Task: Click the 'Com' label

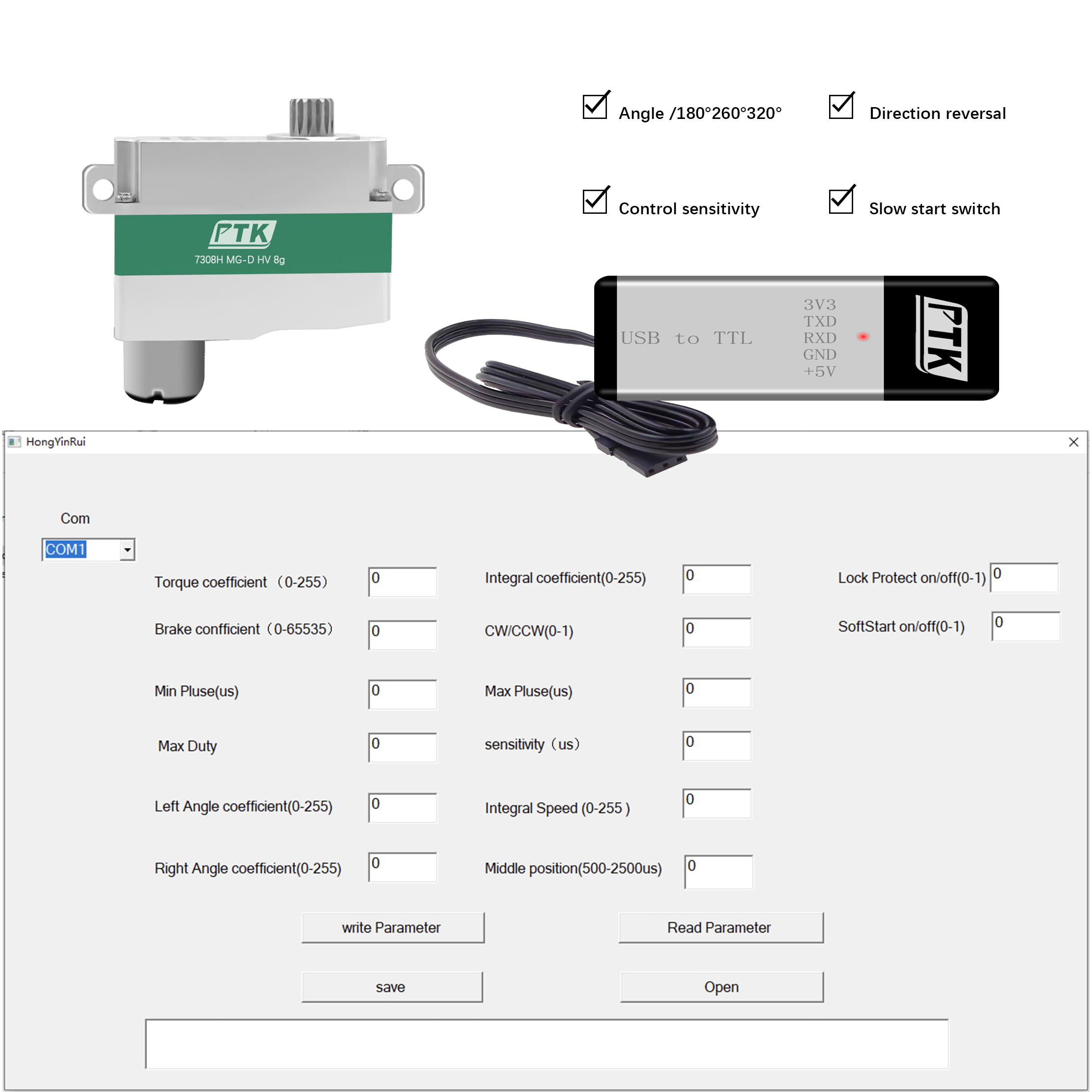Action: [75, 518]
